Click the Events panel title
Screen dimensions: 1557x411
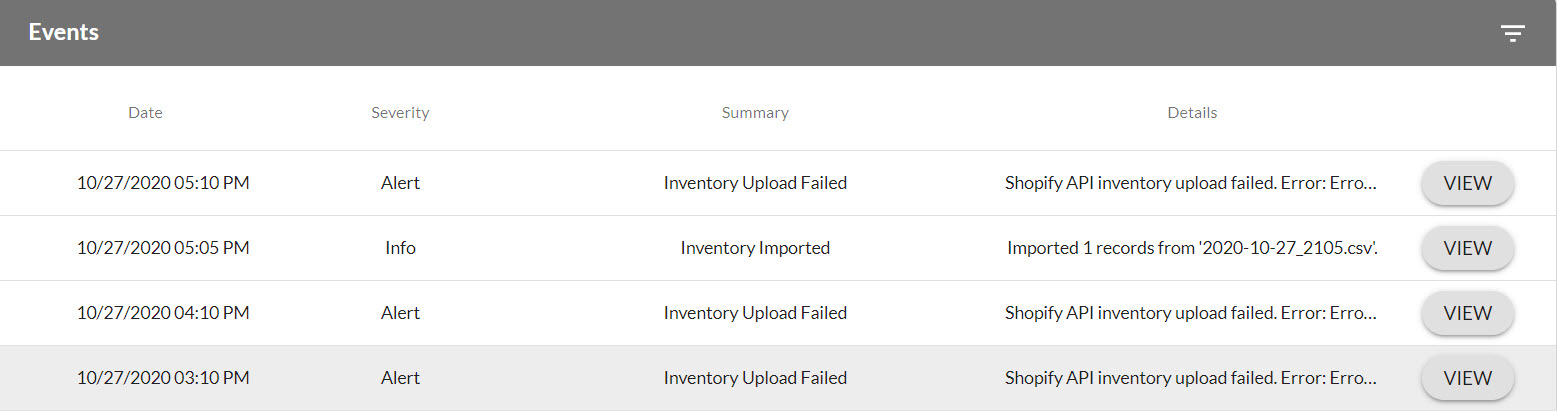pos(63,32)
